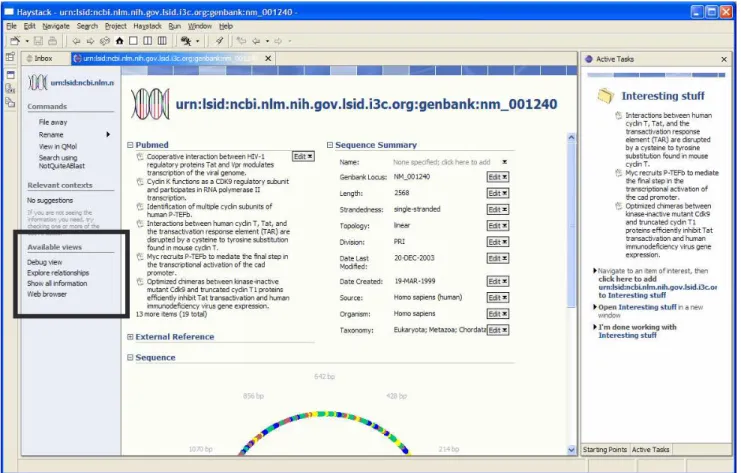Viewport: 741px width, 473px height.
Task: Click the document icon beside 'Cyclin K functions' item
Action: [x=140, y=182]
